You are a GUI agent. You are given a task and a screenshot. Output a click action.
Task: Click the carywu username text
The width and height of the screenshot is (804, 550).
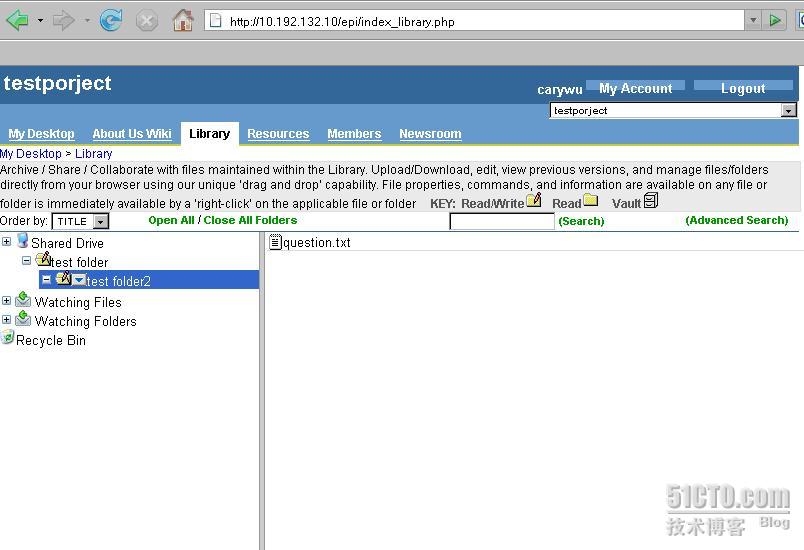[x=559, y=90]
